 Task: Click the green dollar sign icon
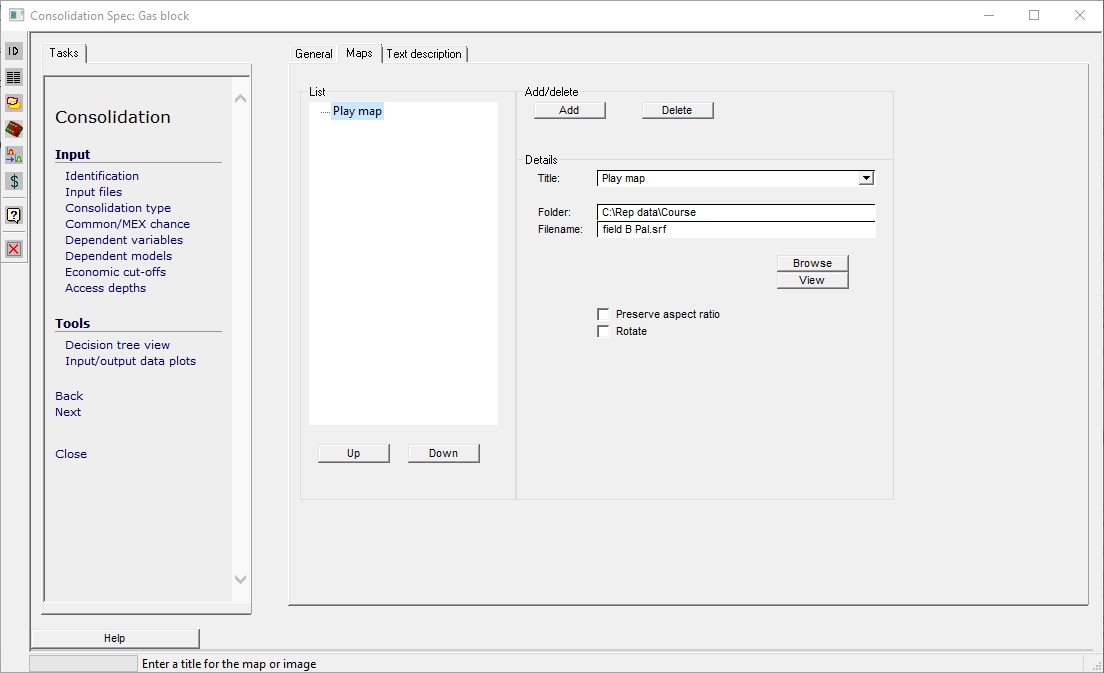pos(14,181)
